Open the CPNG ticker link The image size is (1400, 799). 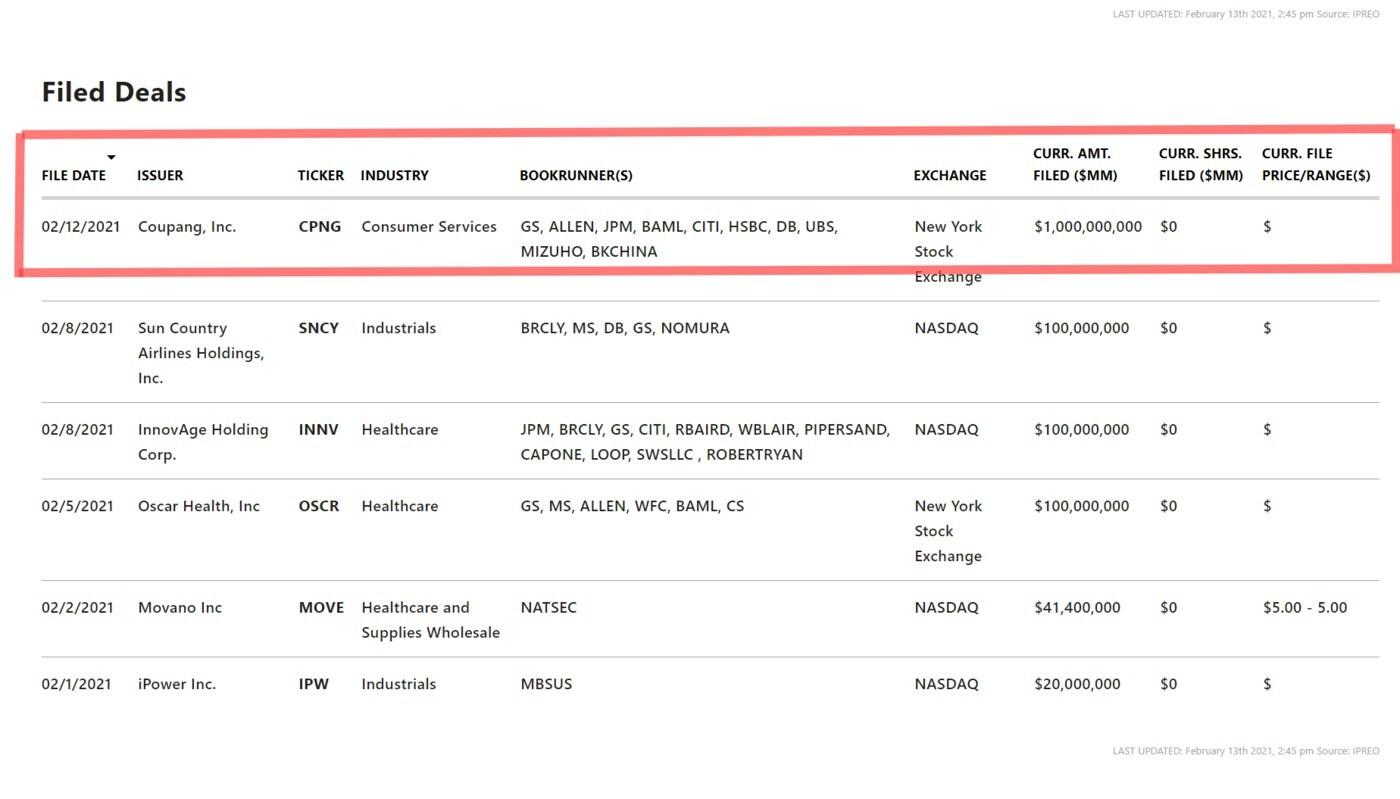[x=319, y=227]
